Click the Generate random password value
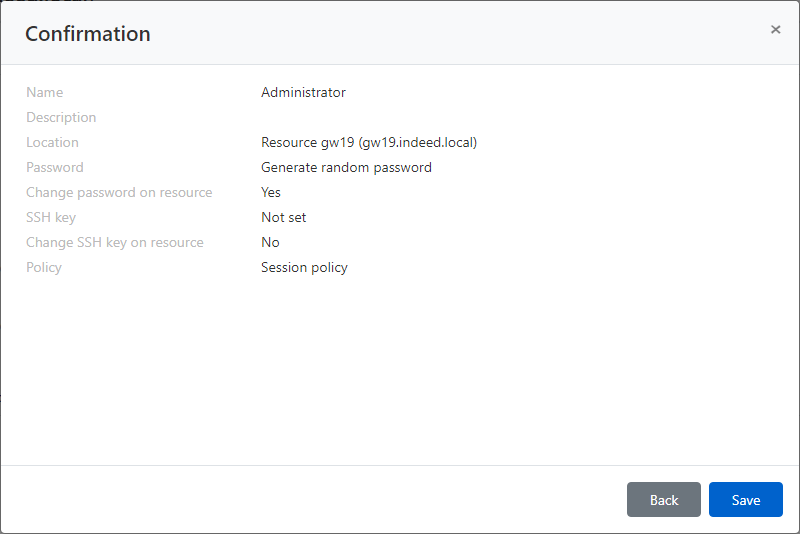This screenshot has width=800, height=534. click(346, 167)
